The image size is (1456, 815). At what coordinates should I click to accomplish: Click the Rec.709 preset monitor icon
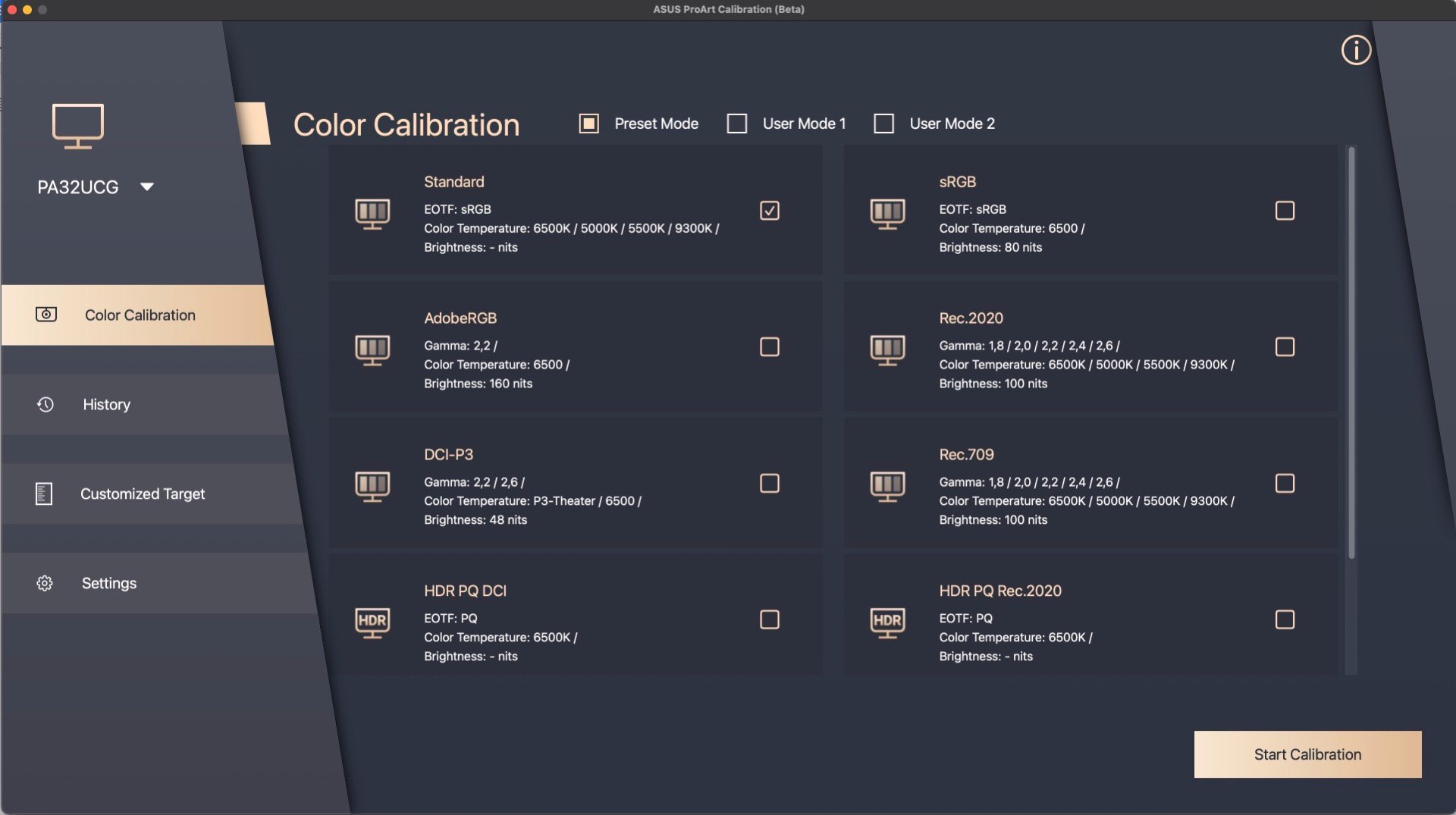pos(887,487)
